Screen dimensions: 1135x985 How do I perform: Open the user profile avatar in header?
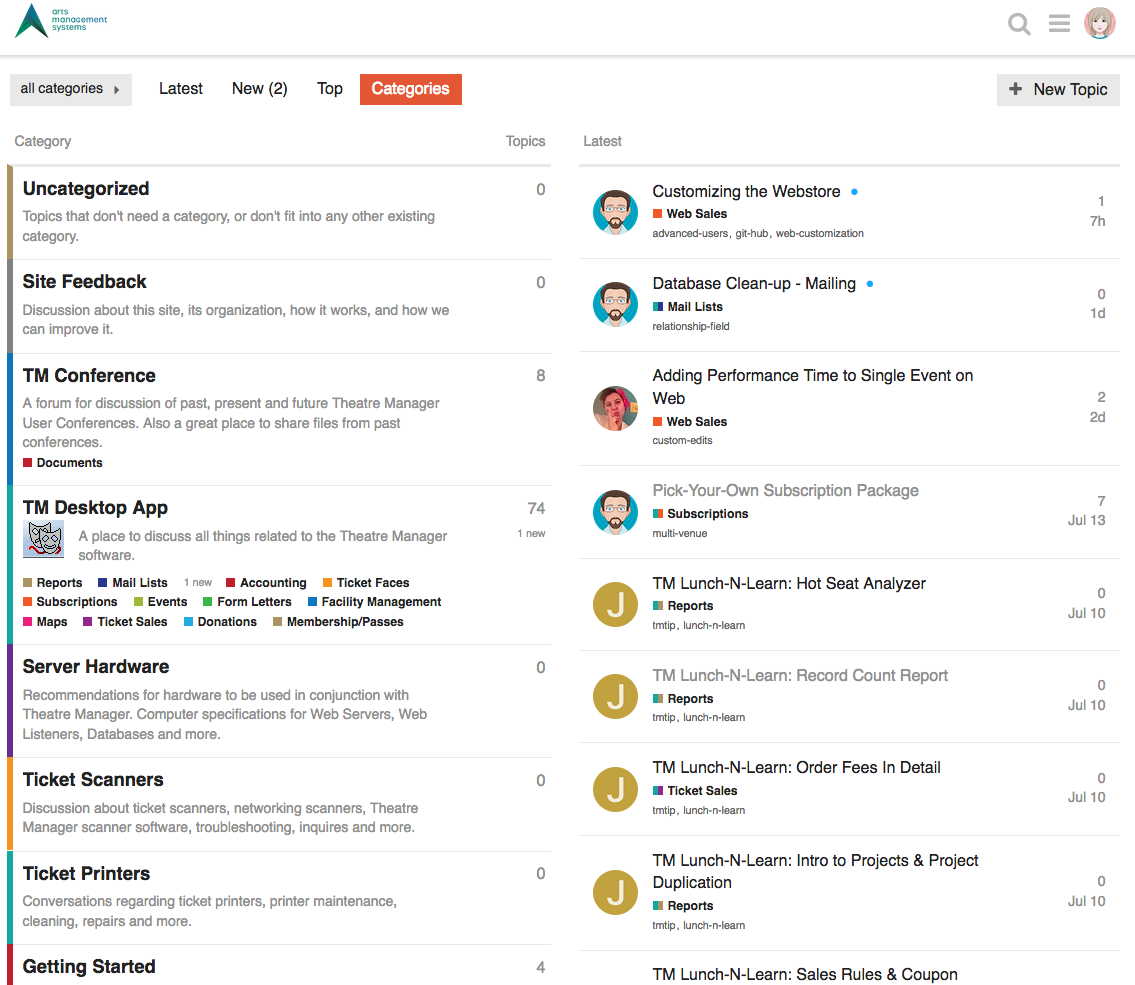(x=1100, y=23)
